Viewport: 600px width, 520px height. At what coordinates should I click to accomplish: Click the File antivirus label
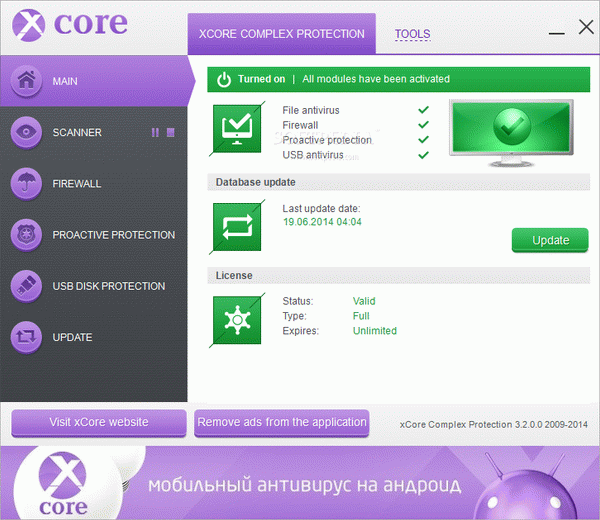tap(311, 110)
